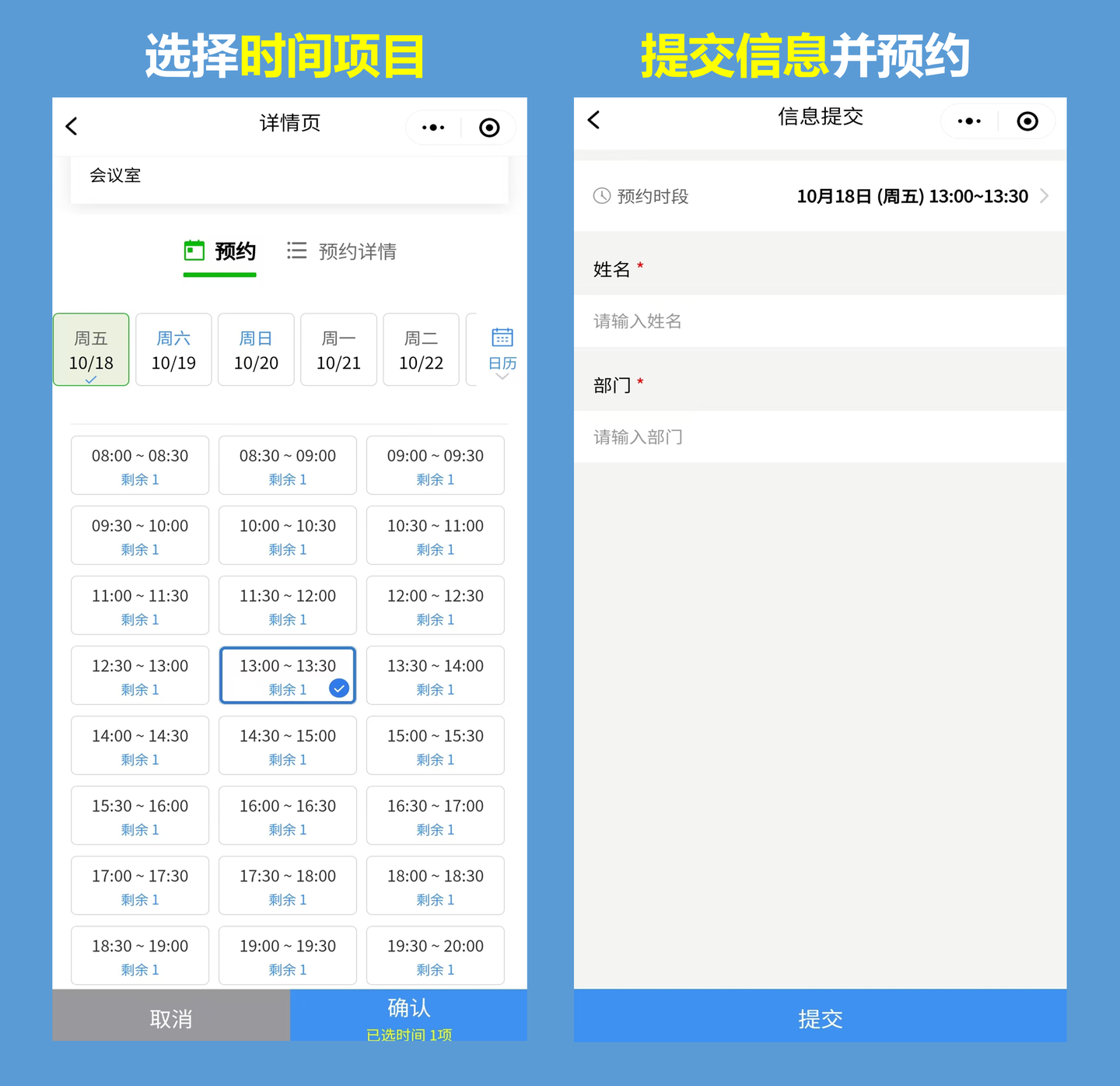Go back from the 信息提交 screen
Screen dimensions: 1120x1086
[594, 120]
